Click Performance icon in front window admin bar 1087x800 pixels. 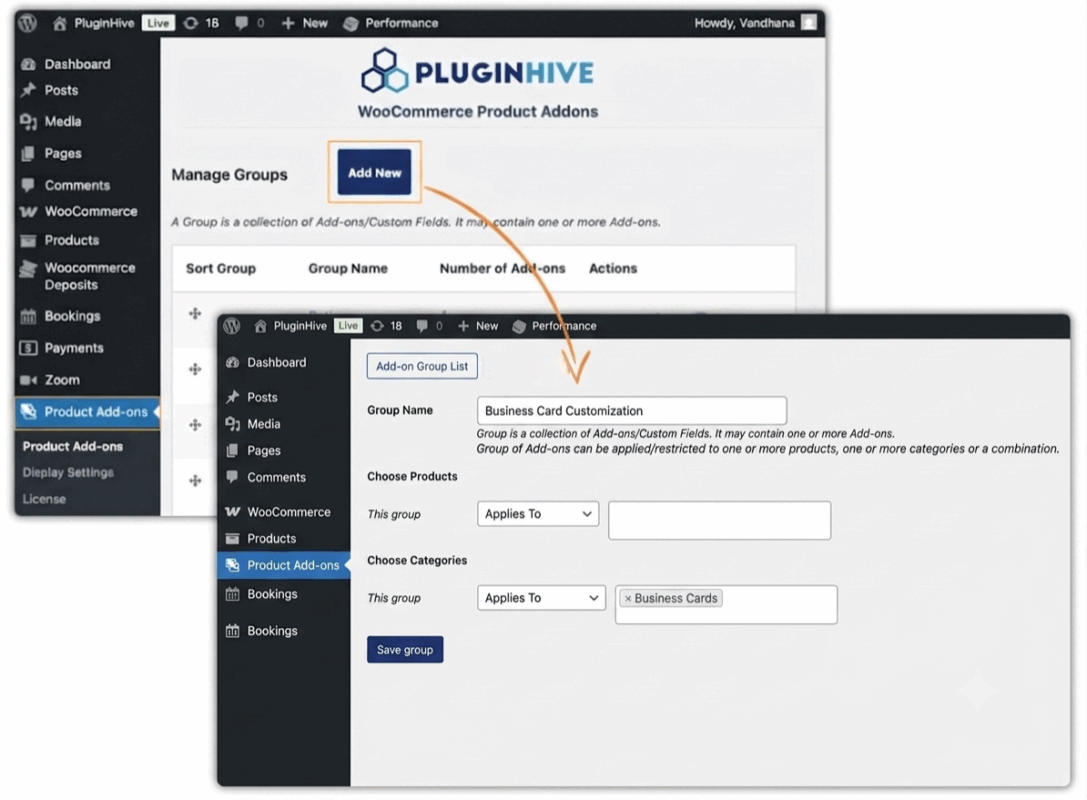click(519, 327)
